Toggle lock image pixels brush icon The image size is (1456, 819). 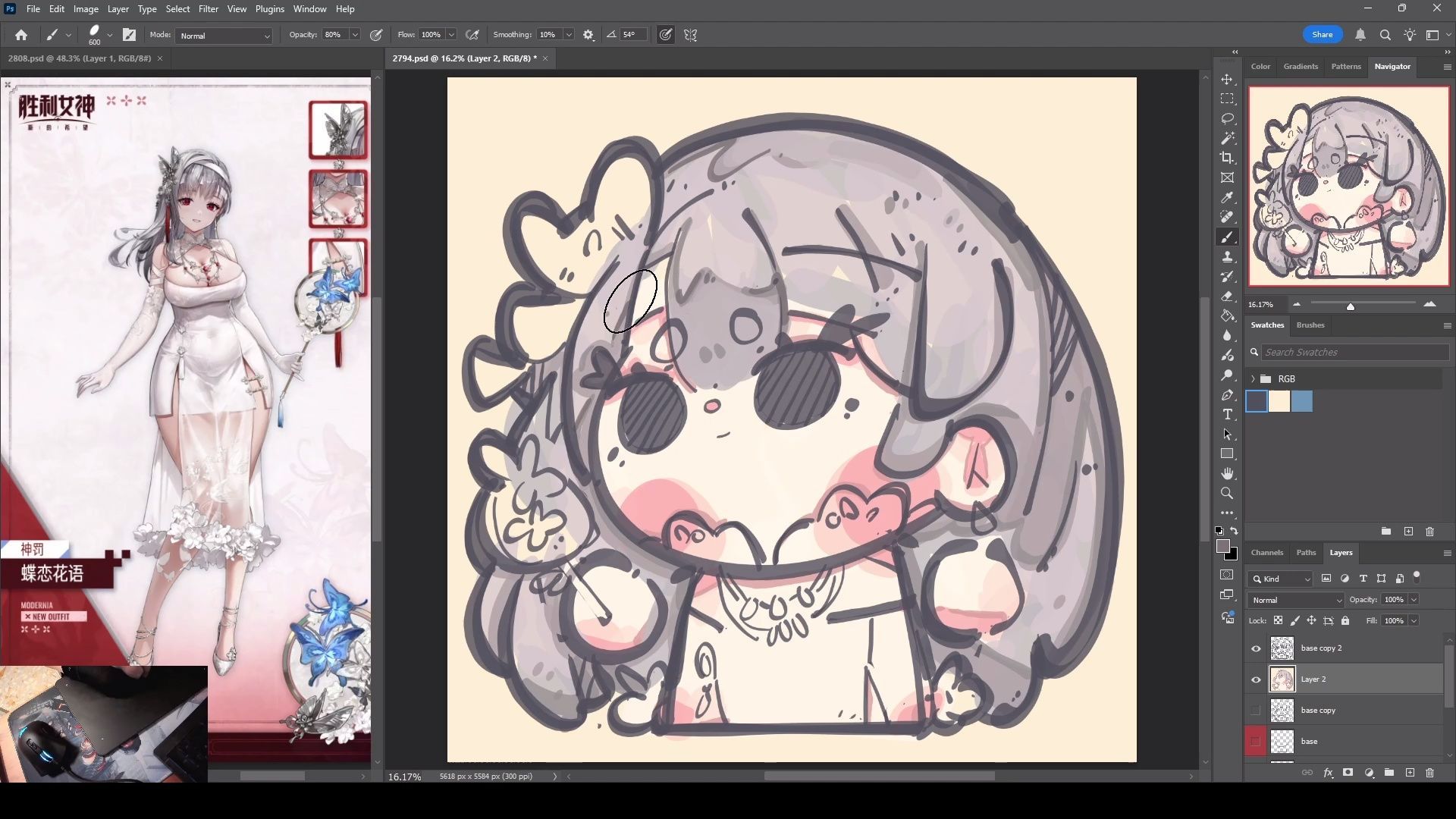click(1294, 620)
